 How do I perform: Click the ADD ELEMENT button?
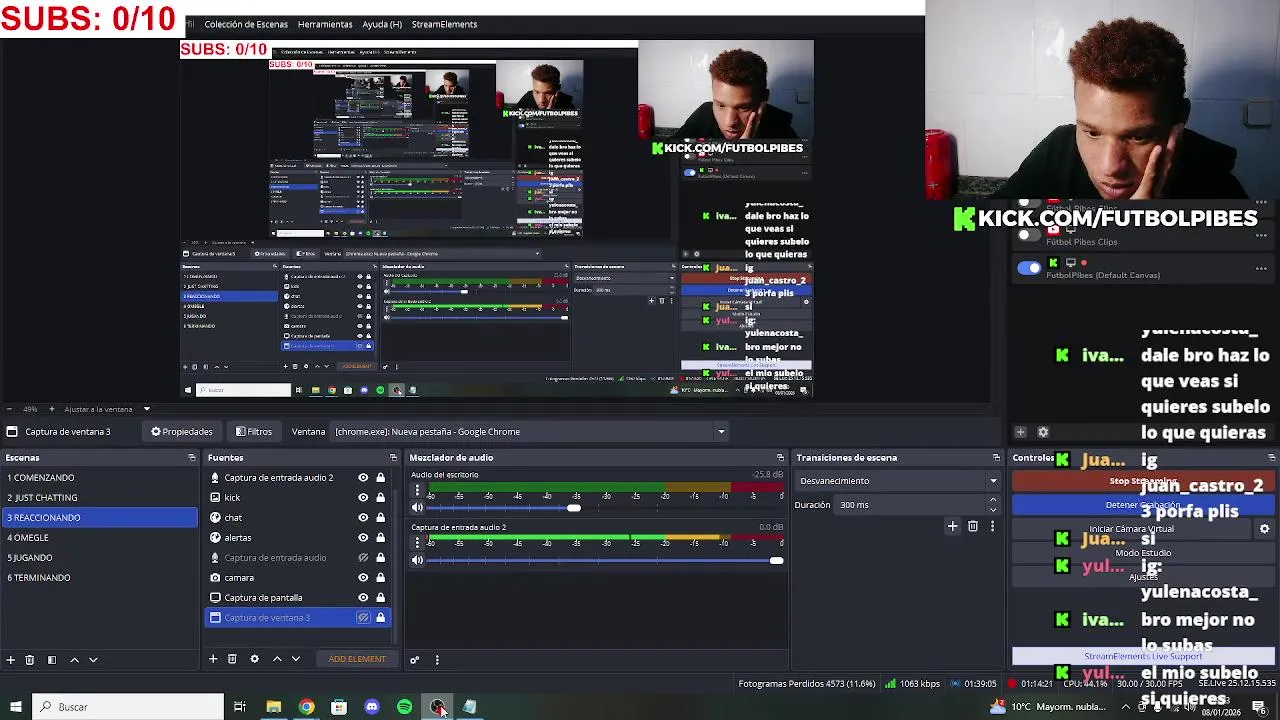coord(357,659)
